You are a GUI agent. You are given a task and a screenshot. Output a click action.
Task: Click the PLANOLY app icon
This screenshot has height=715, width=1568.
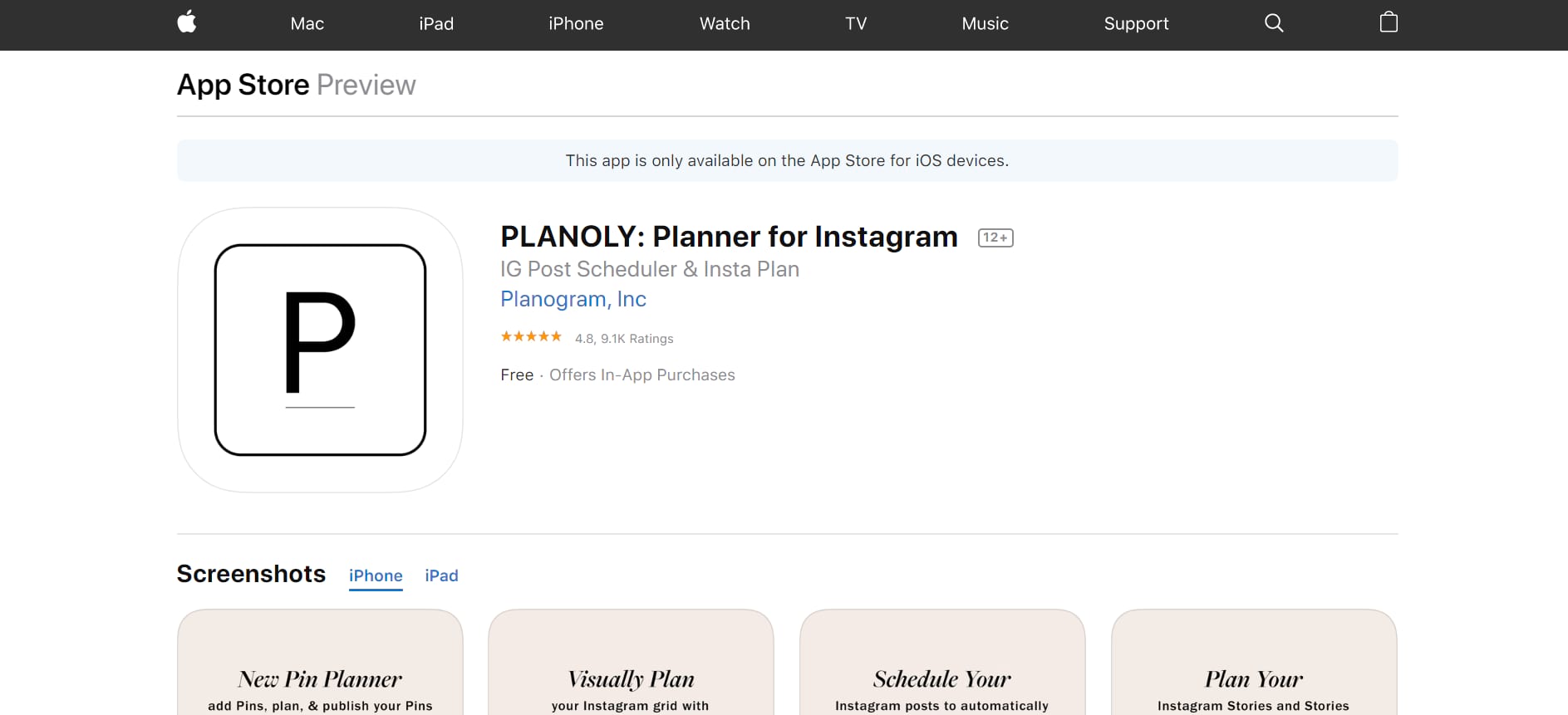[x=320, y=350]
